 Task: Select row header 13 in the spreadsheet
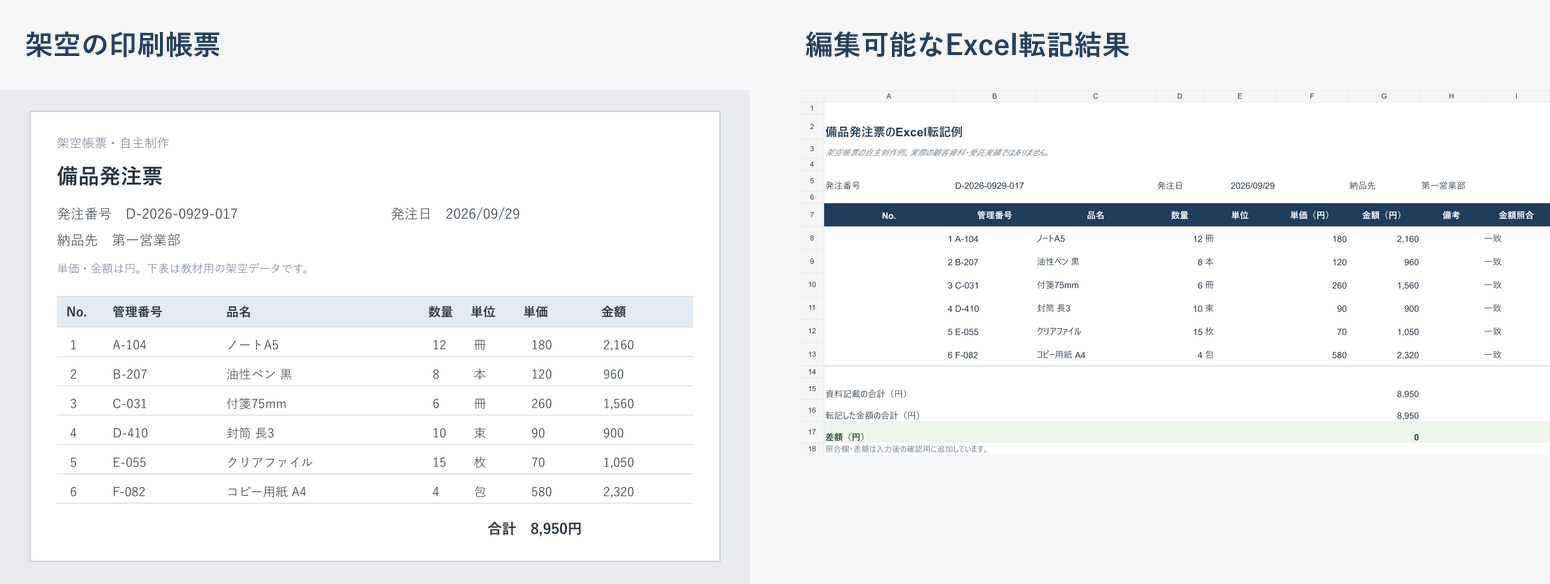(812, 354)
